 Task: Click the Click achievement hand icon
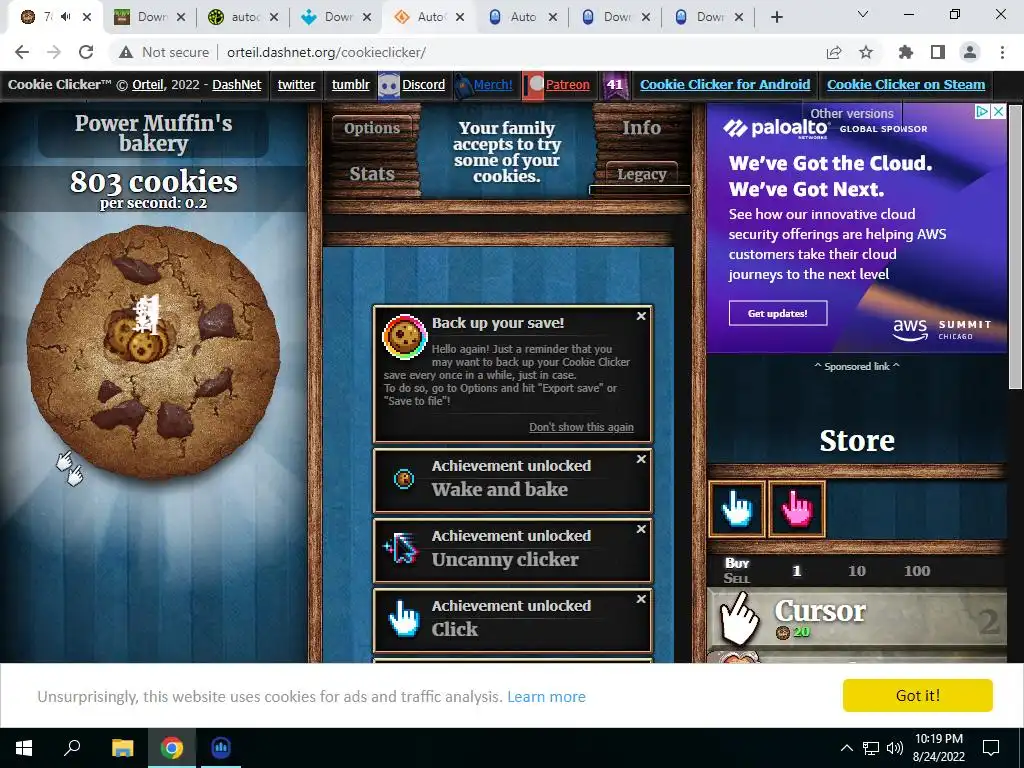(x=403, y=619)
